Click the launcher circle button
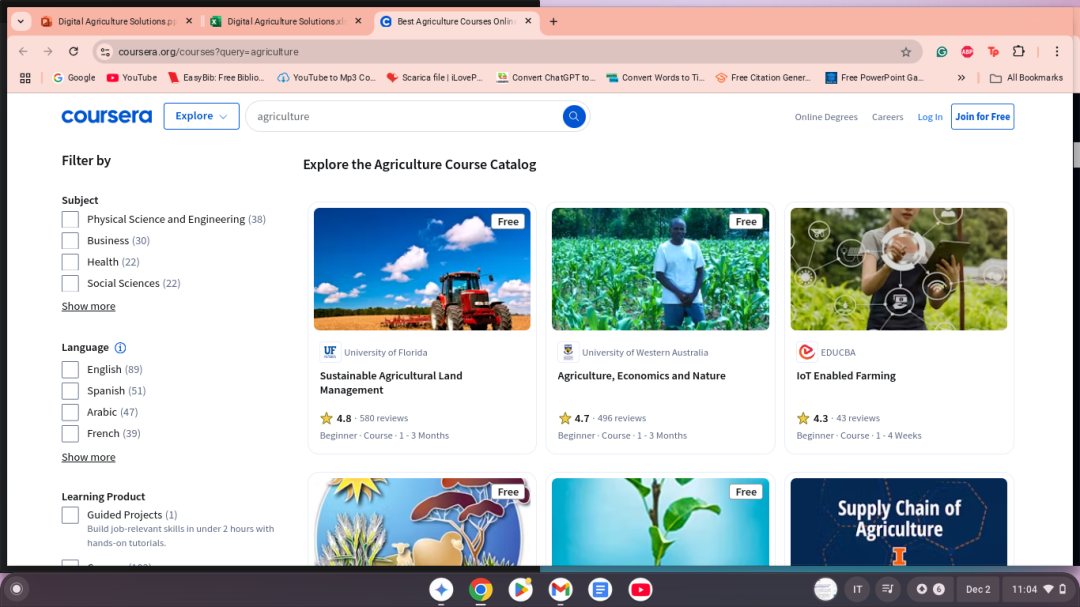1080x607 pixels. coord(17,589)
